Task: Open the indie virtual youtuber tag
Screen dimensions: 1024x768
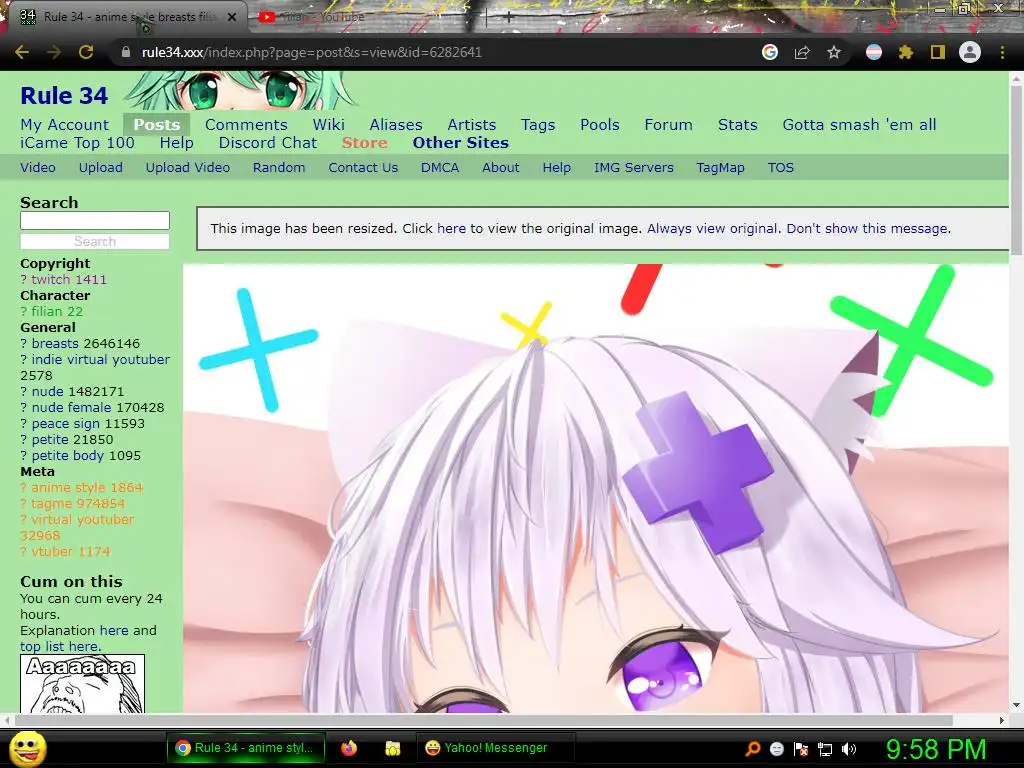Action: tap(101, 360)
